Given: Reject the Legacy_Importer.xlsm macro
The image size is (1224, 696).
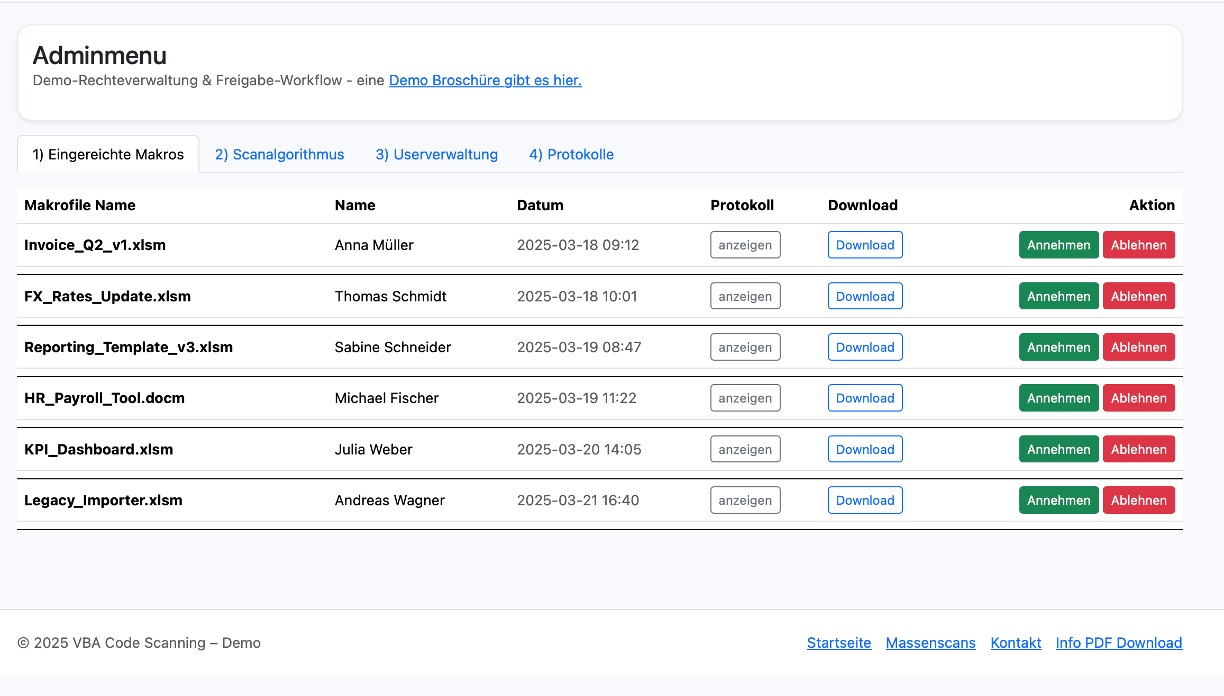Looking at the screenshot, I should pyautogui.click(x=1138, y=500).
